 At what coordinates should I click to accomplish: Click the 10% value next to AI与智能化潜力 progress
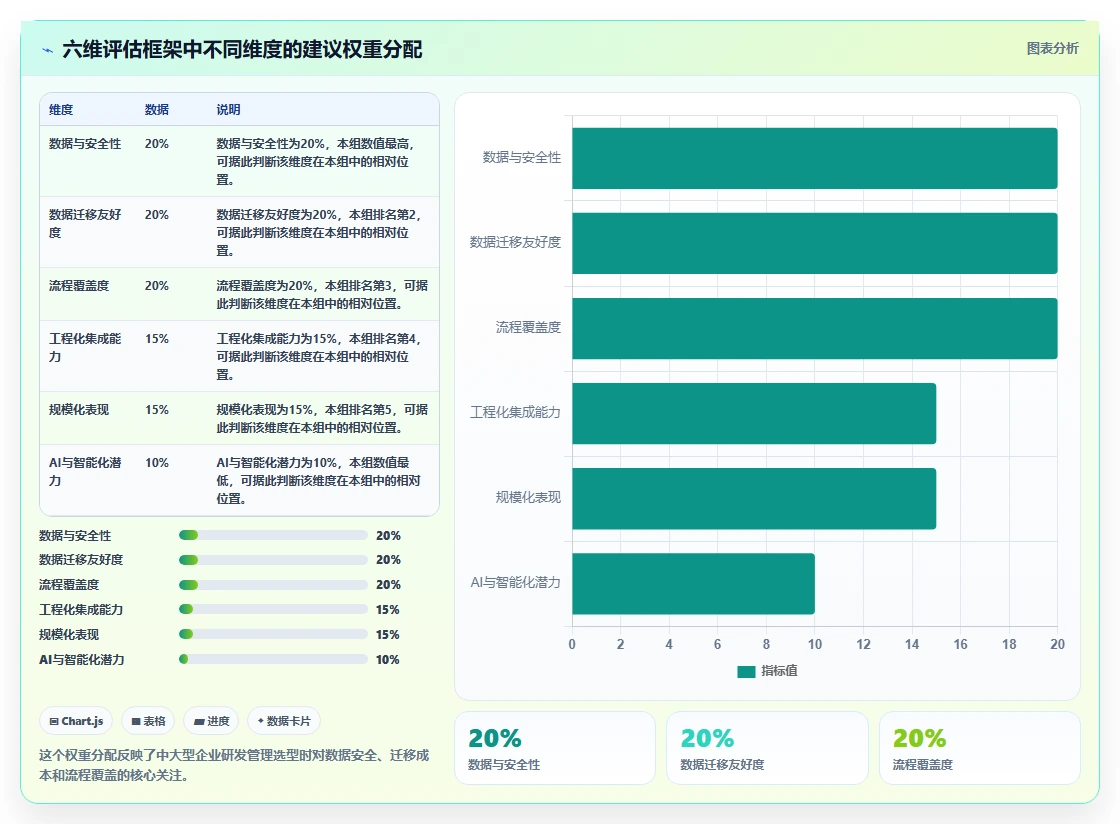(x=388, y=659)
